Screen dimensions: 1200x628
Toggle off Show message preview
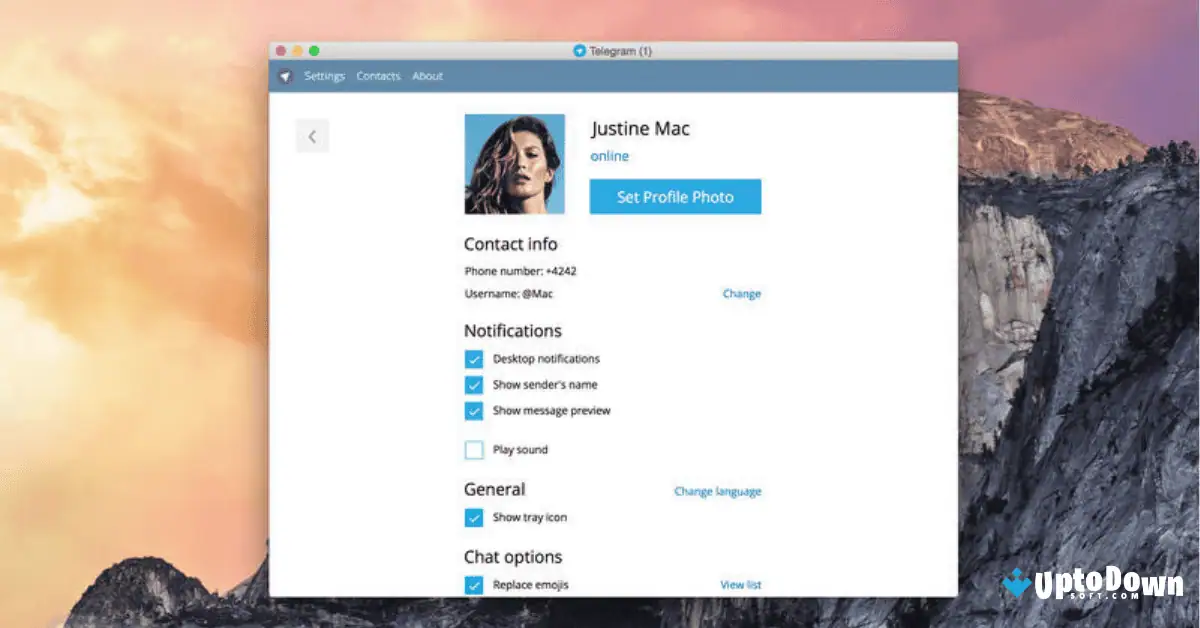click(473, 410)
